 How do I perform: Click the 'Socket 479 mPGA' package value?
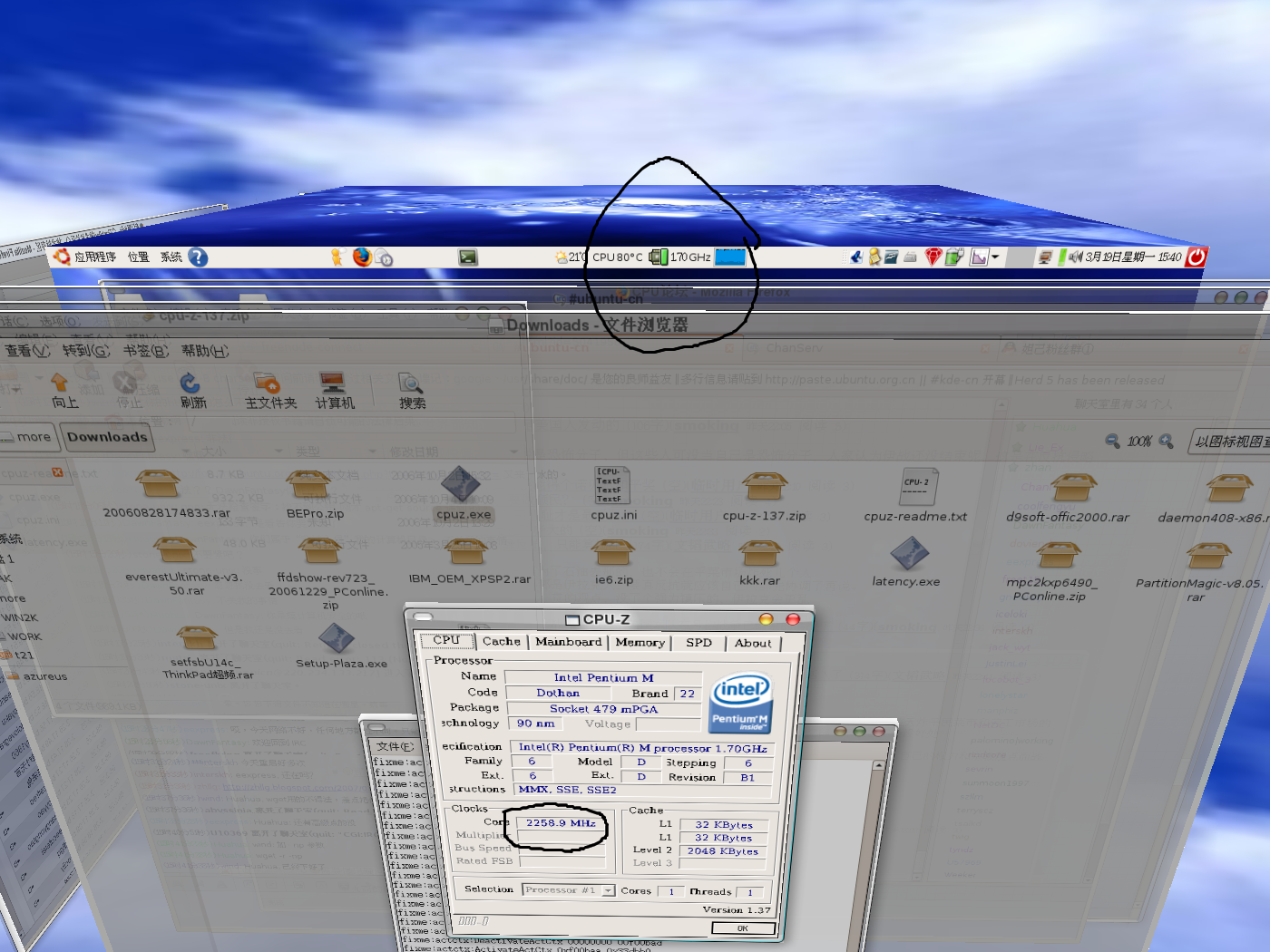tap(603, 709)
